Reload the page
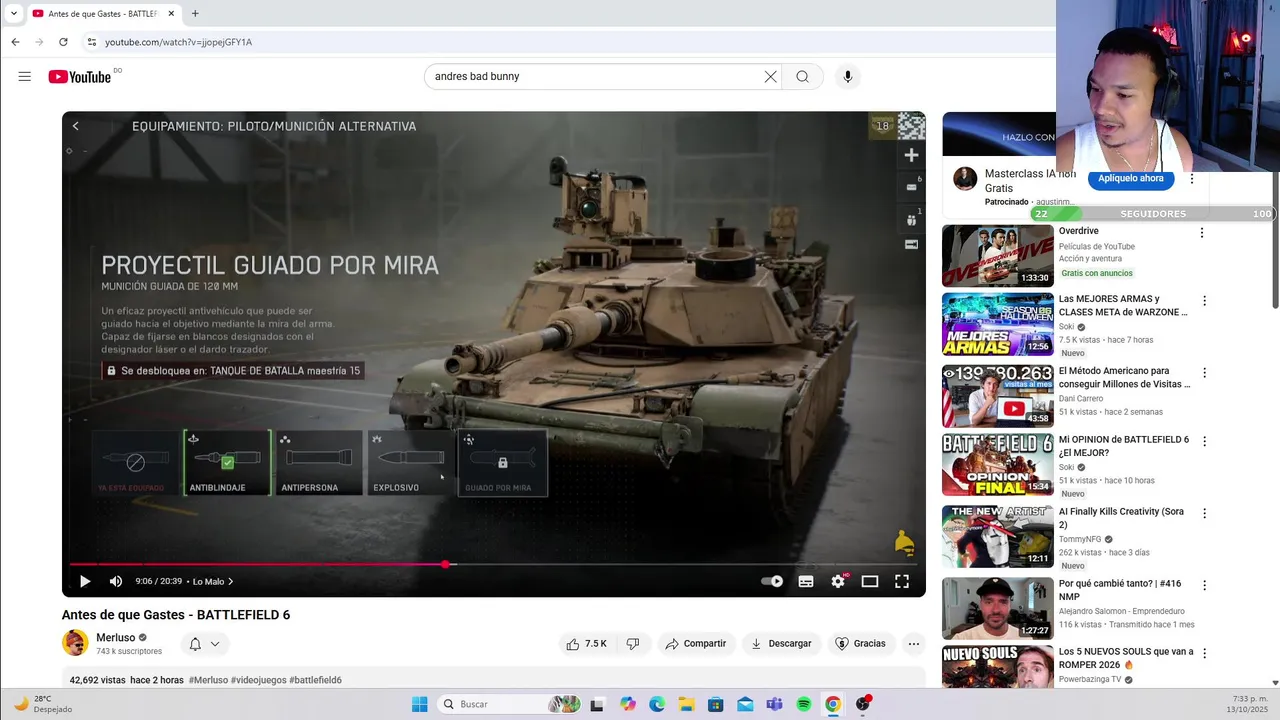Viewport: 1280px width, 720px height. pyautogui.click(x=63, y=42)
